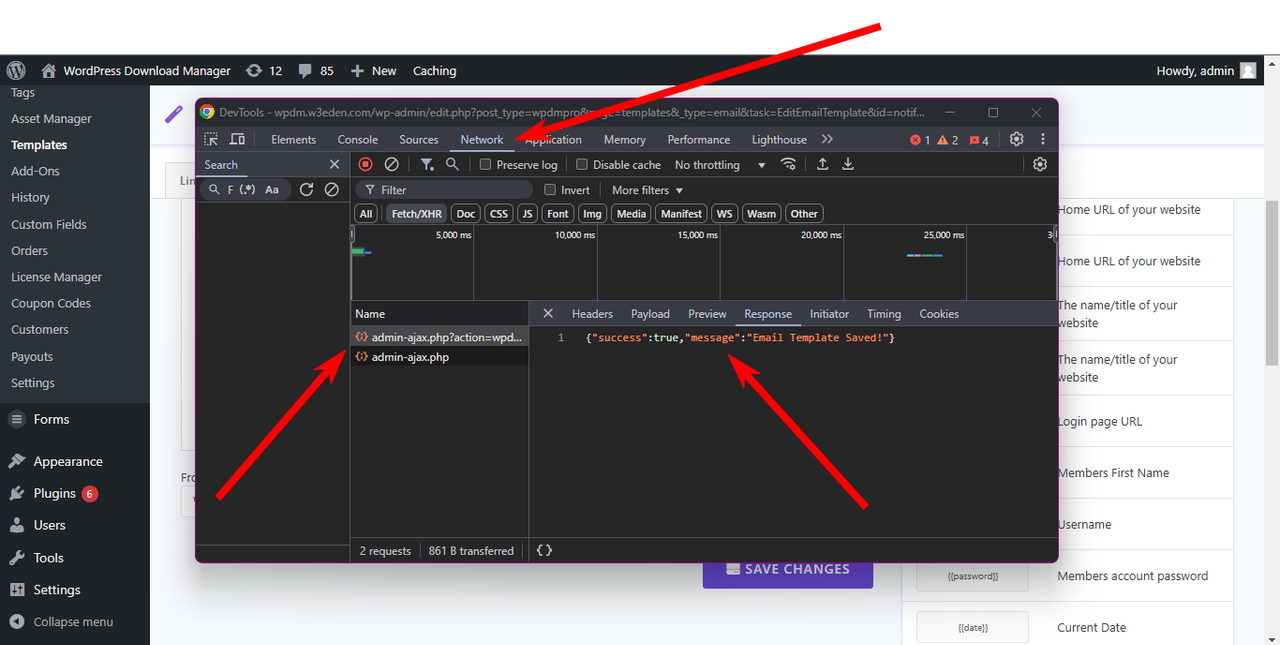Open License Manager in WordPress sidebar
This screenshot has width=1280, height=645.
[56, 277]
